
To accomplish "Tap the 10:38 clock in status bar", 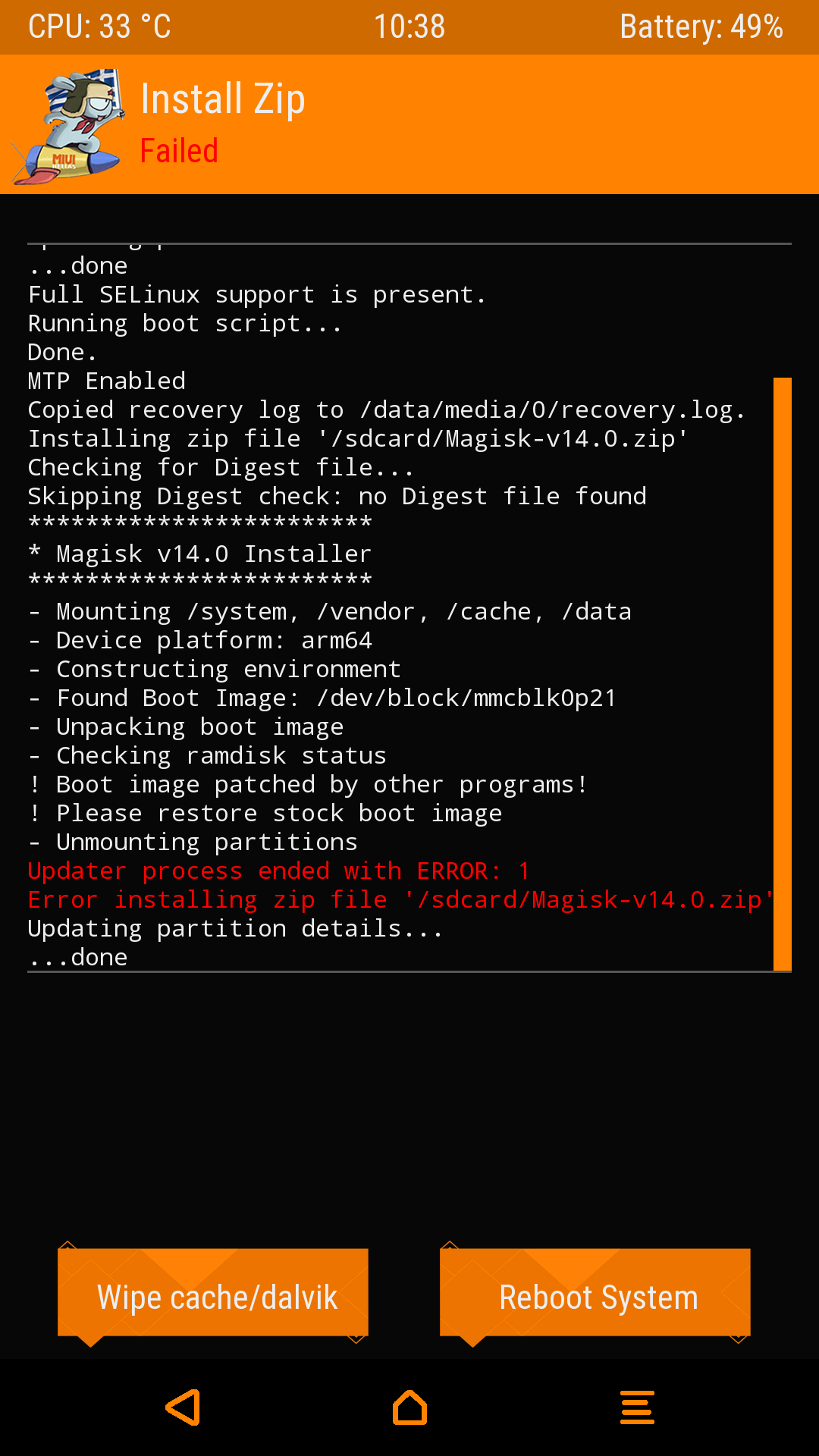I will (x=409, y=27).
